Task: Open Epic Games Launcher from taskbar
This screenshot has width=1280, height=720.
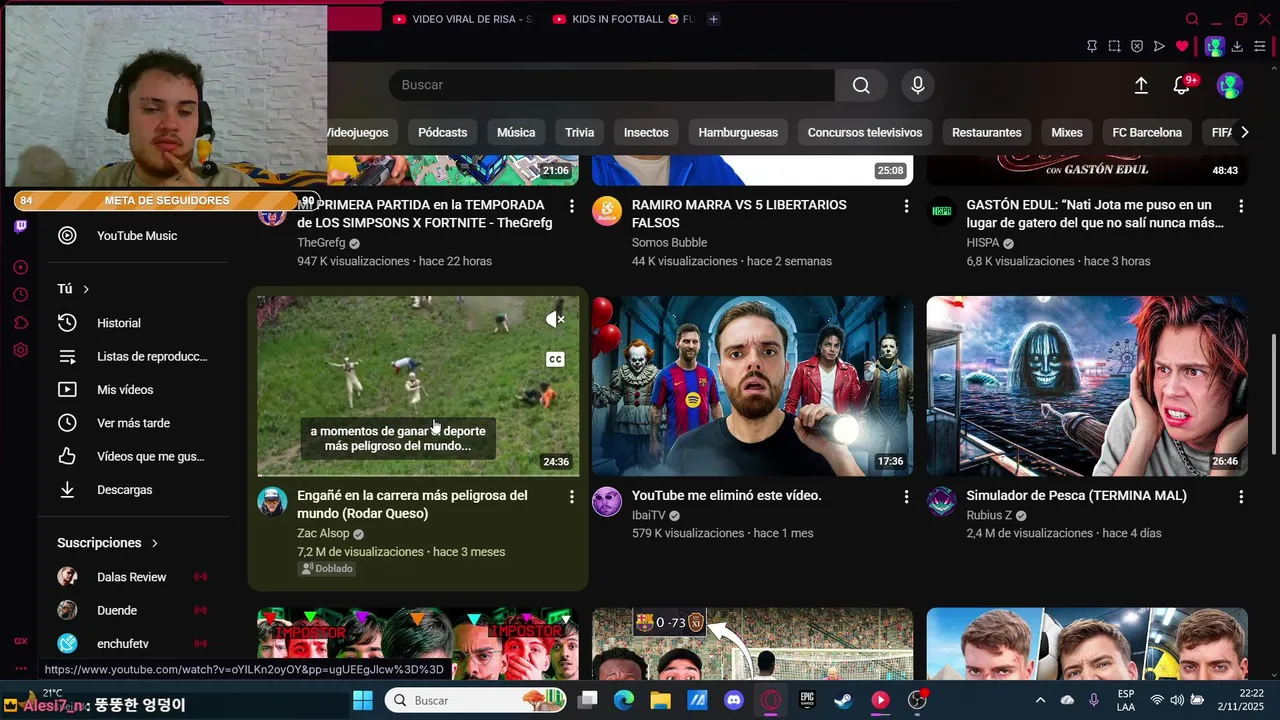Action: coord(807,701)
